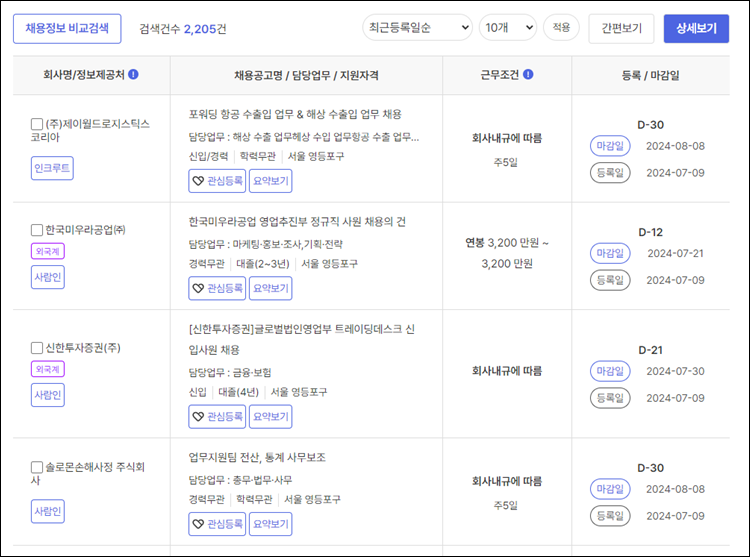Click 관심등록 for 업무지원팀 전산 posting

click(x=217, y=524)
